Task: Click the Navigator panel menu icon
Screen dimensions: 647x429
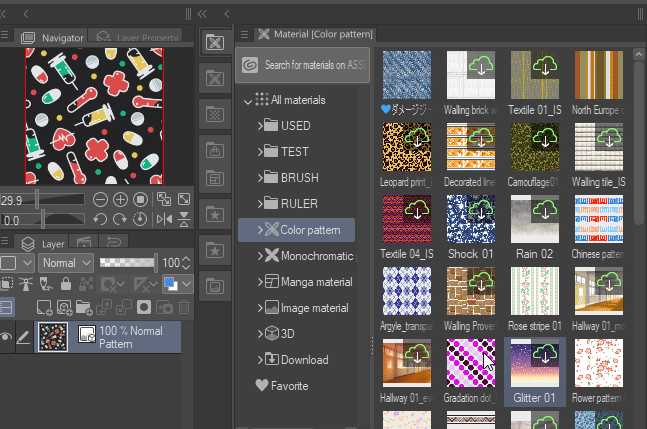Action: 5,35
